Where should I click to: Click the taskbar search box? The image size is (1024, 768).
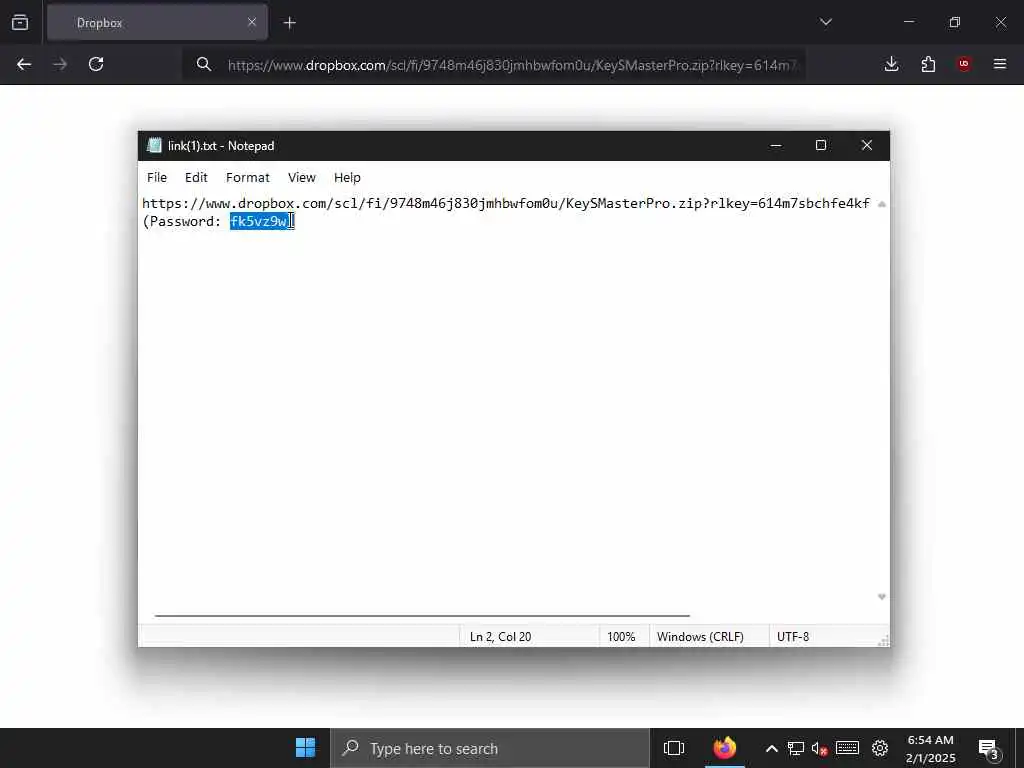(490, 748)
